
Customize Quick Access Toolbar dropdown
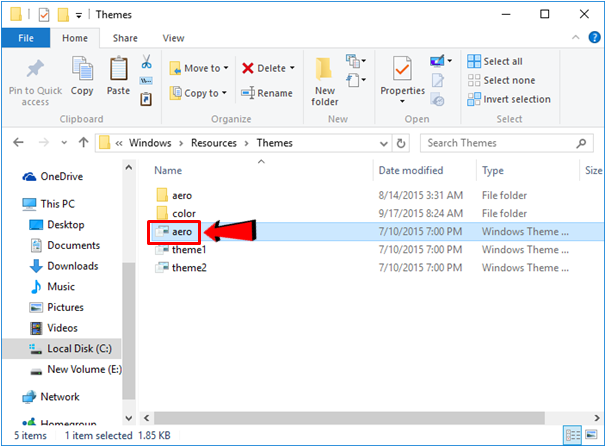78,15
